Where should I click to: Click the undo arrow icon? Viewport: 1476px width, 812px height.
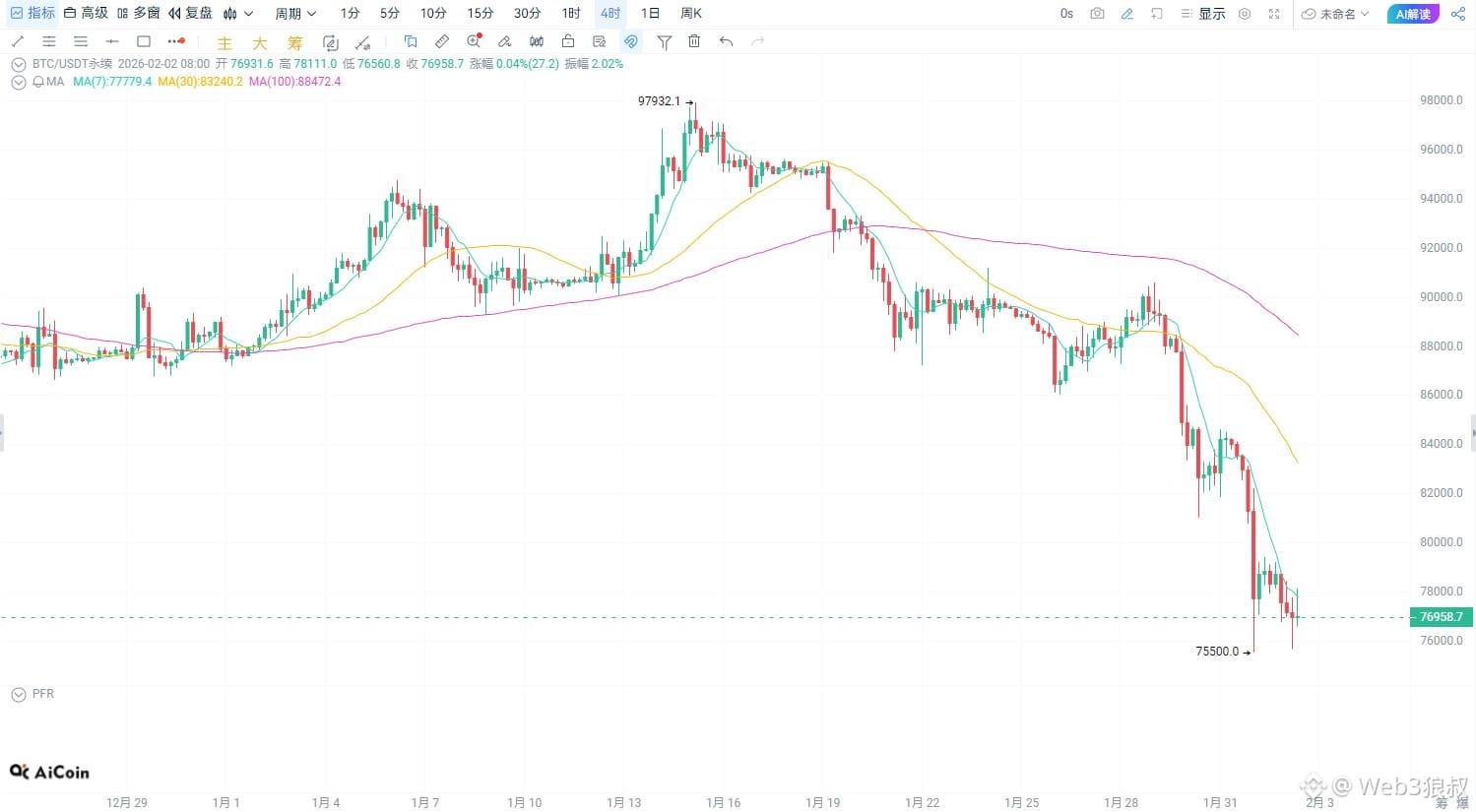tap(726, 41)
